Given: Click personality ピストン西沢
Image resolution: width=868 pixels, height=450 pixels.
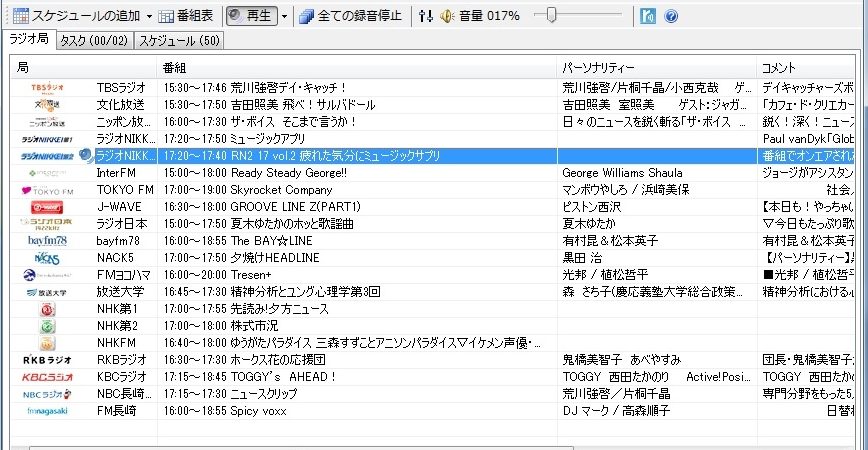Looking at the screenshot, I should [592, 207].
